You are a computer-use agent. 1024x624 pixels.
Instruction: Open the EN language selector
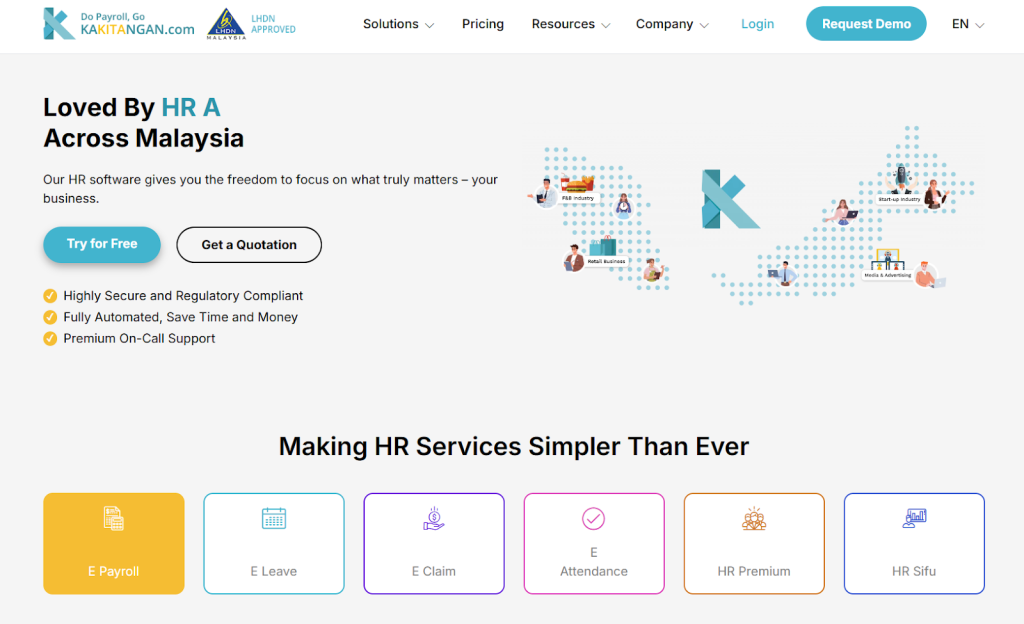(x=967, y=24)
